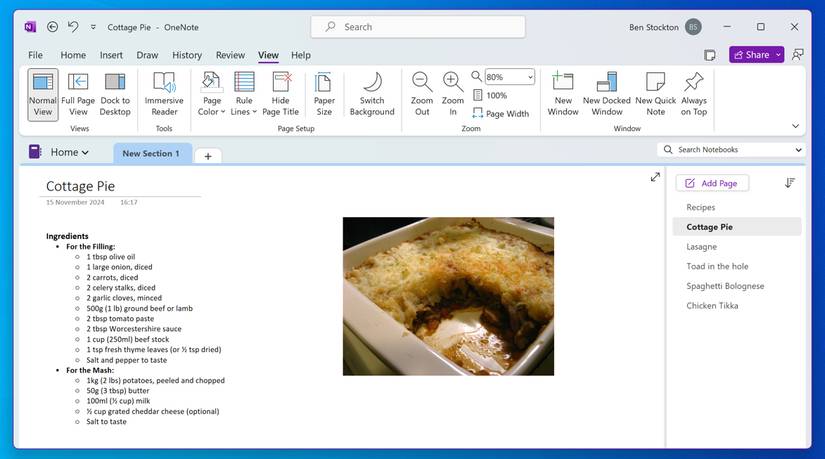This screenshot has width=825, height=459.
Task: Open Paper Size options
Action: pyautogui.click(x=324, y=95)
